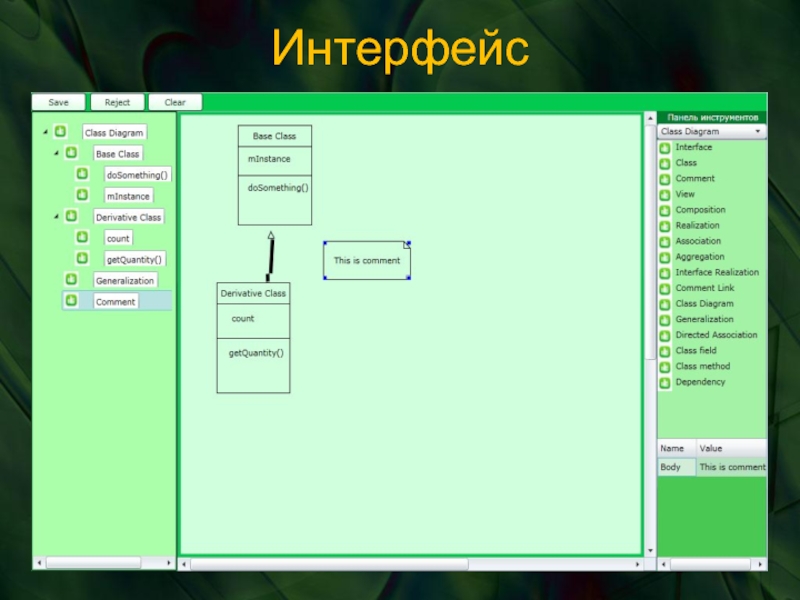The width and height of the screenshot is (800, 600).
Task: Click doSomething() method on canvas
Action: click(278, 188)
